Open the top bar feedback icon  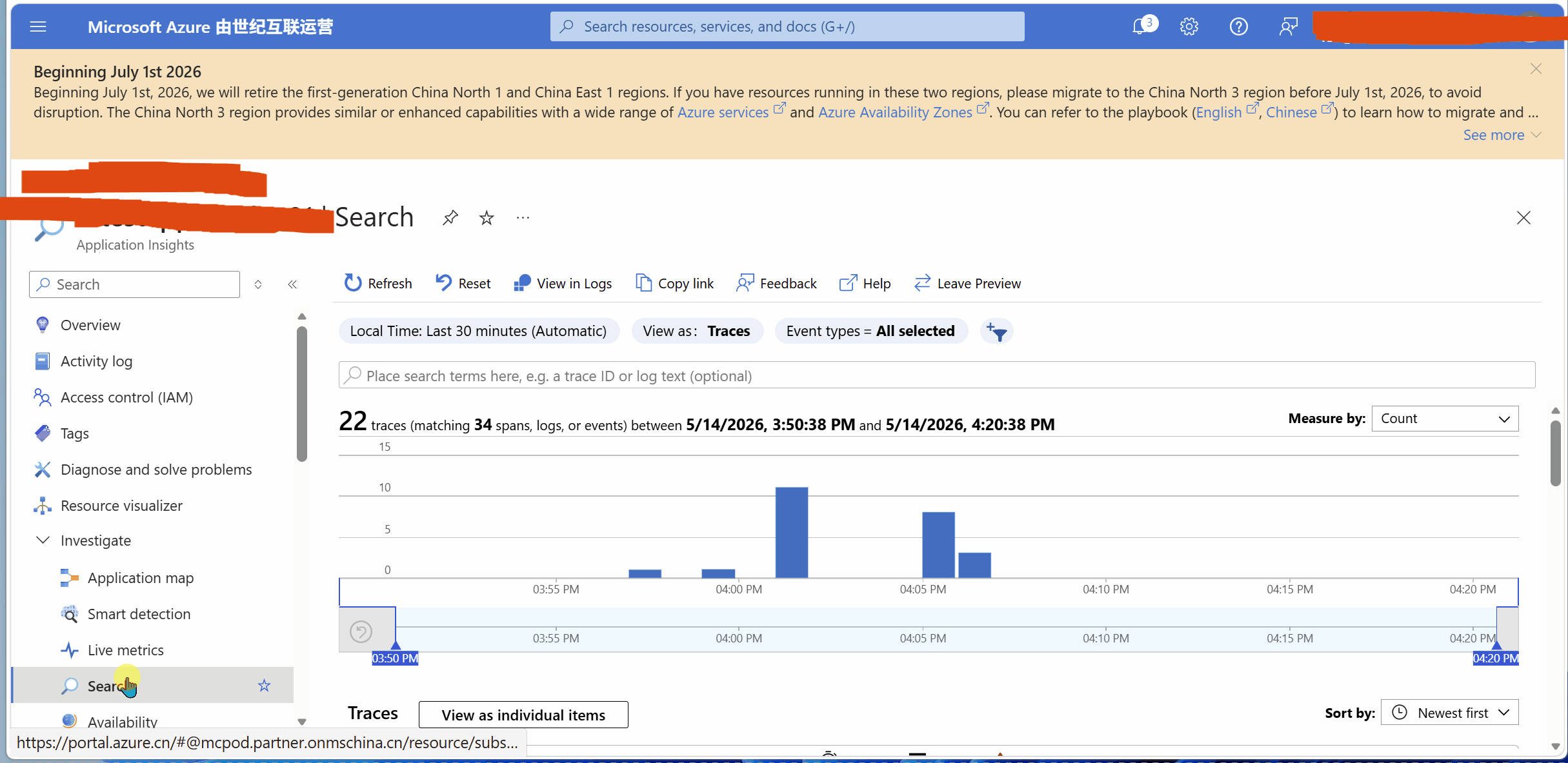(x=1288, y=26)
